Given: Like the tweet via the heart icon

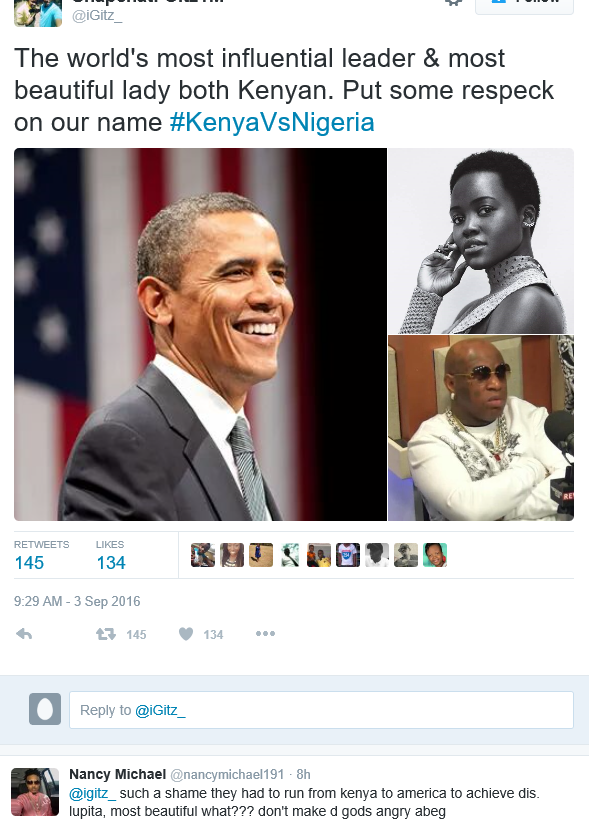Looking at the screenshot, I should pos(186,634).
